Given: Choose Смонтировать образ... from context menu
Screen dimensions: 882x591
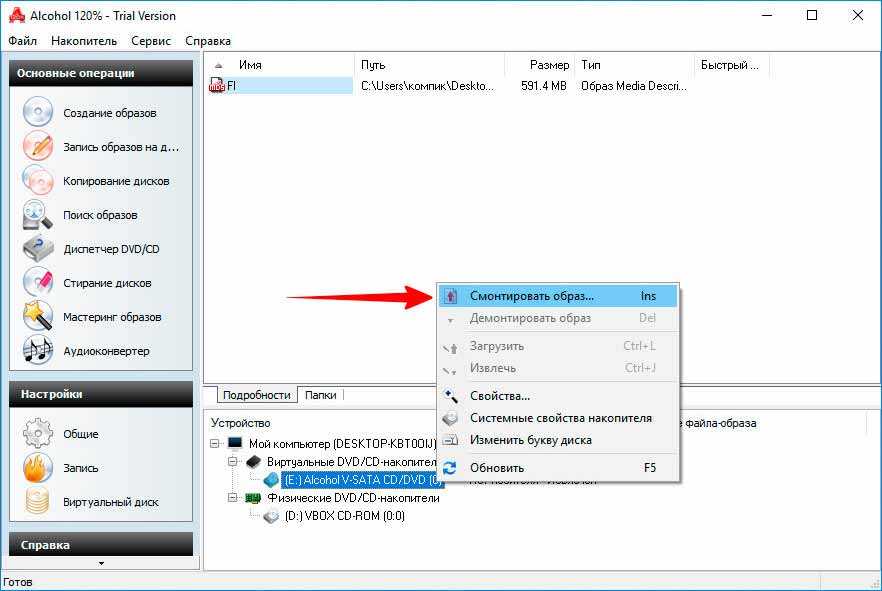Looking at the screenshot, I should [558, 296].
